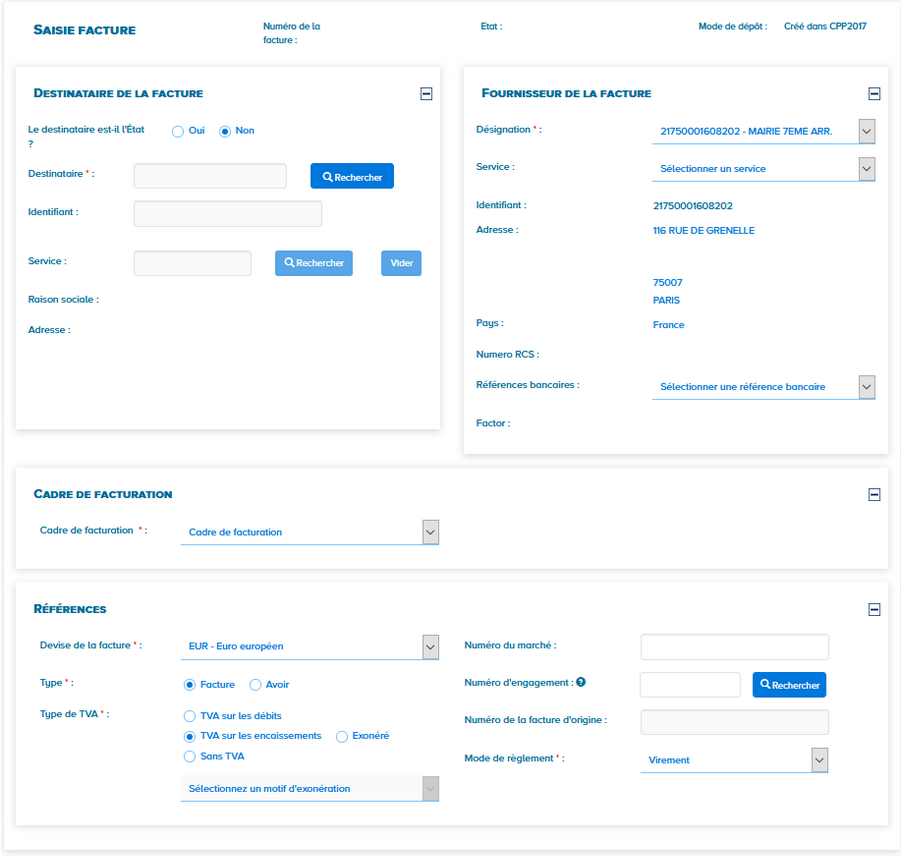Collapse the Références section

(874, 609)
